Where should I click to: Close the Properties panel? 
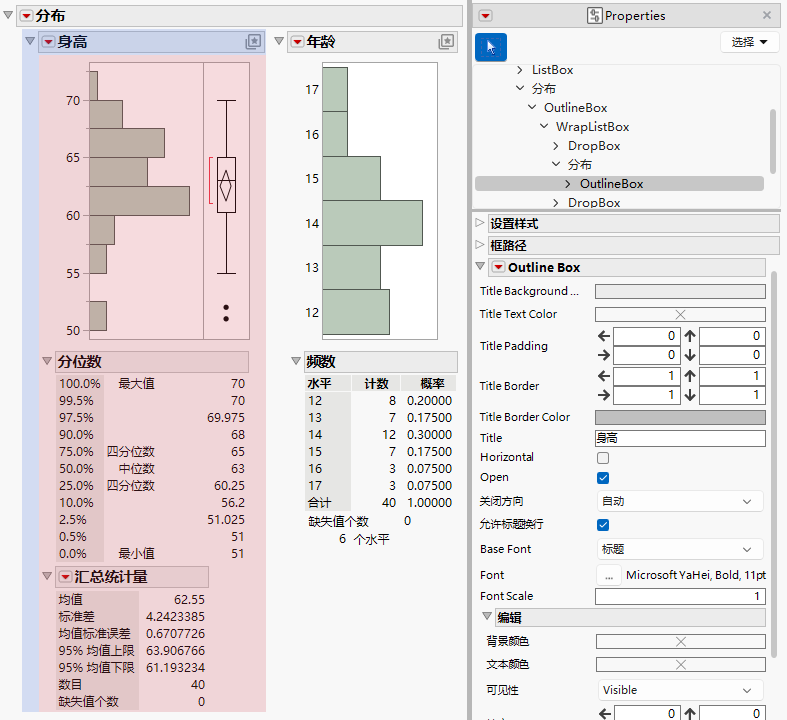766,16
